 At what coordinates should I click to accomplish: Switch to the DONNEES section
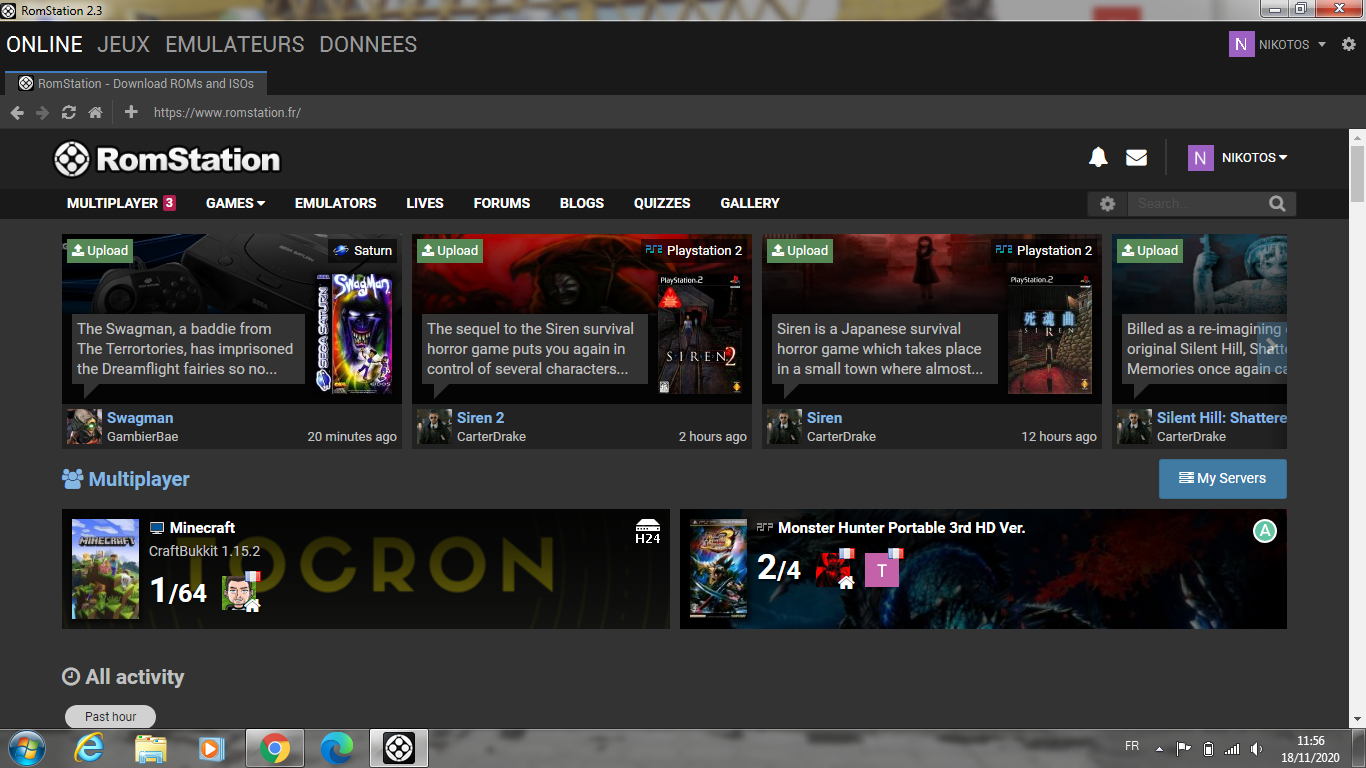pos(368,44)
